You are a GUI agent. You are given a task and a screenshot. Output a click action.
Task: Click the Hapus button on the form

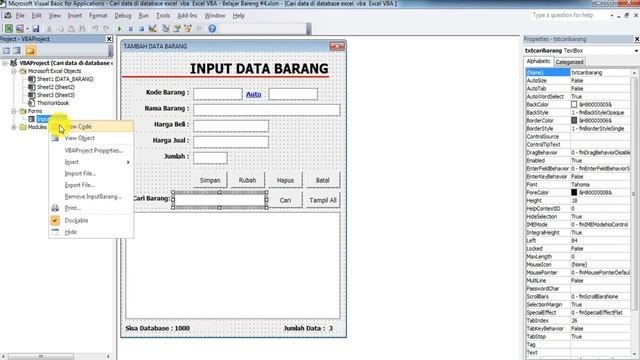285,180
